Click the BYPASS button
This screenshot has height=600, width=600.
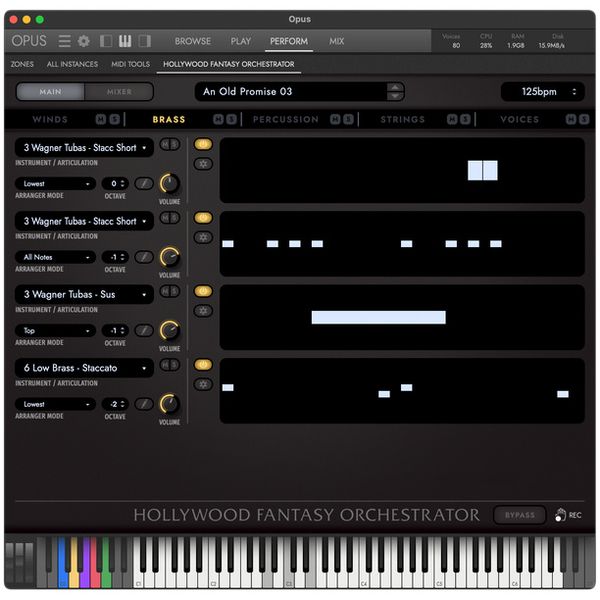tap(520, 515)
